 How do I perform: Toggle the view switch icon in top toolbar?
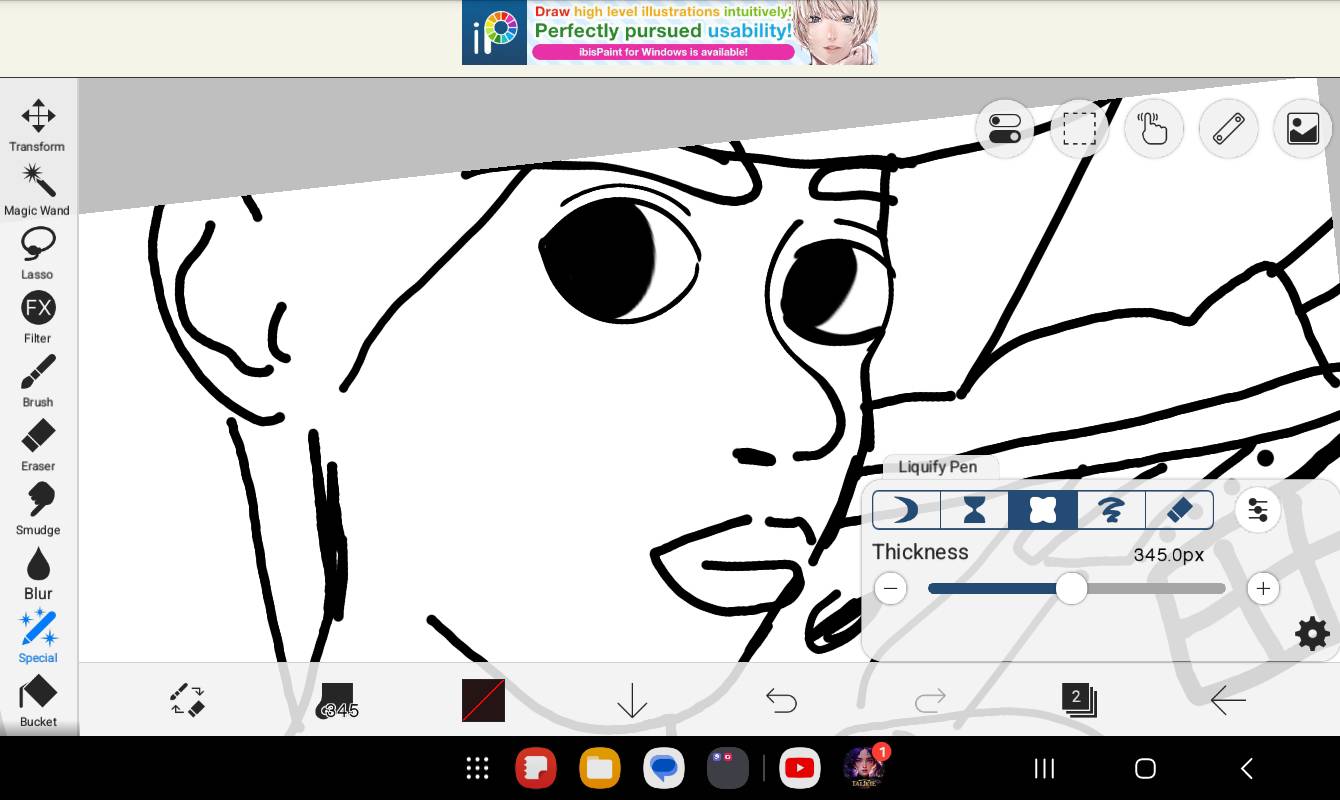(x=1004, y=129)
